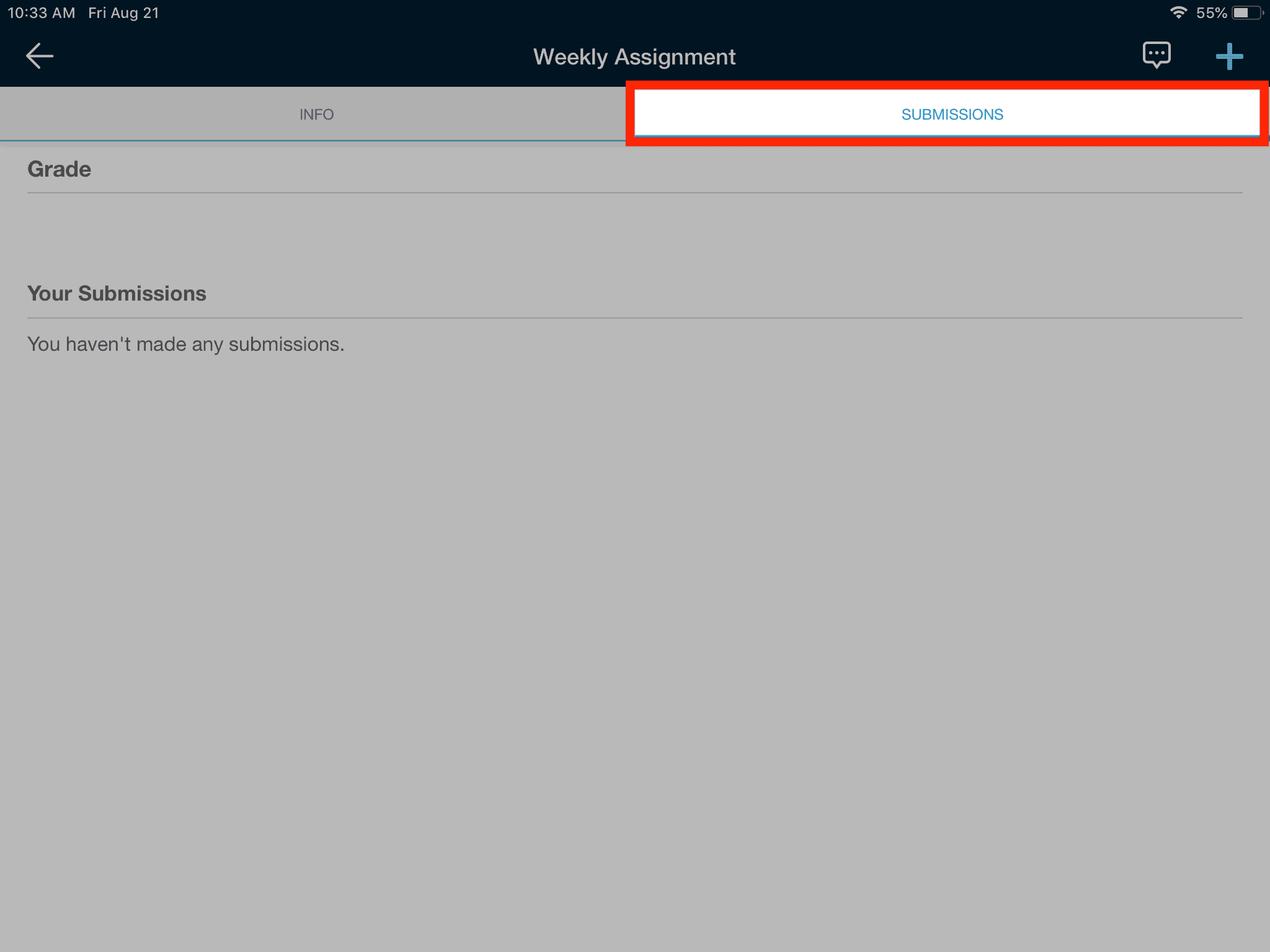Switch to the INFO tab

point(317,115)
